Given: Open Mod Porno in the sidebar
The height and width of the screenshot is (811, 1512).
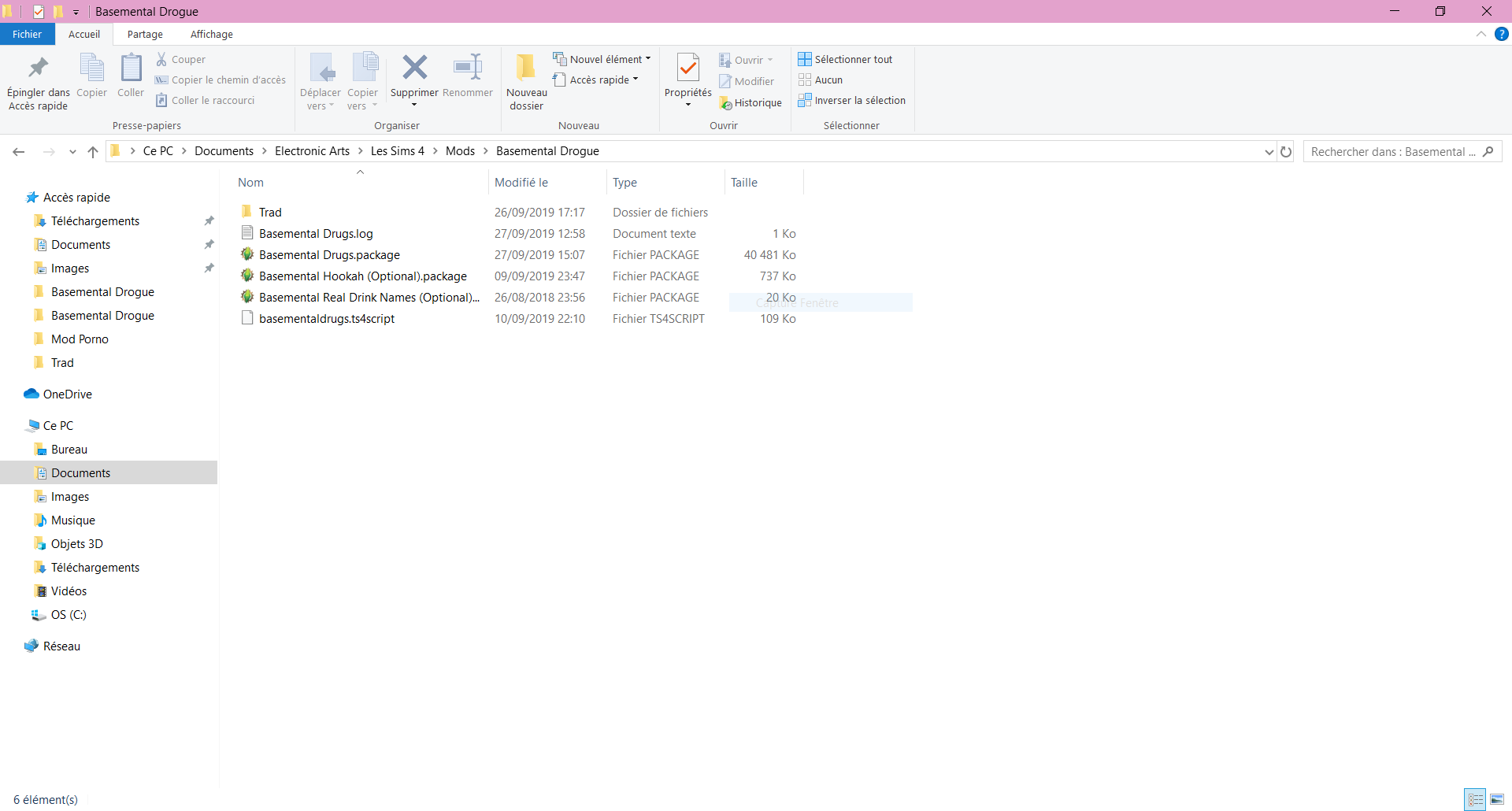Looking at the screenshot, I should pos(80,339).
